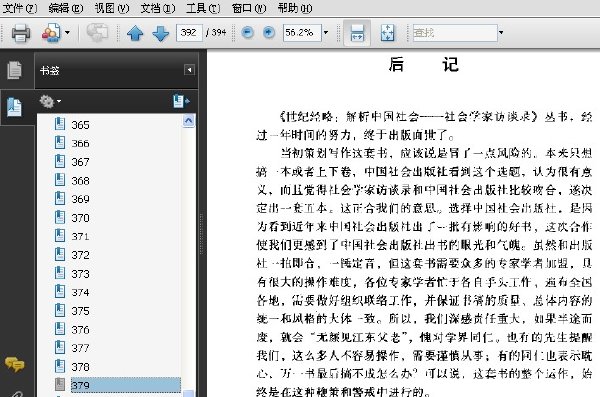Go to next page with down arrow
This screenshot has height=397, width=600.
(x=161, y=33)
